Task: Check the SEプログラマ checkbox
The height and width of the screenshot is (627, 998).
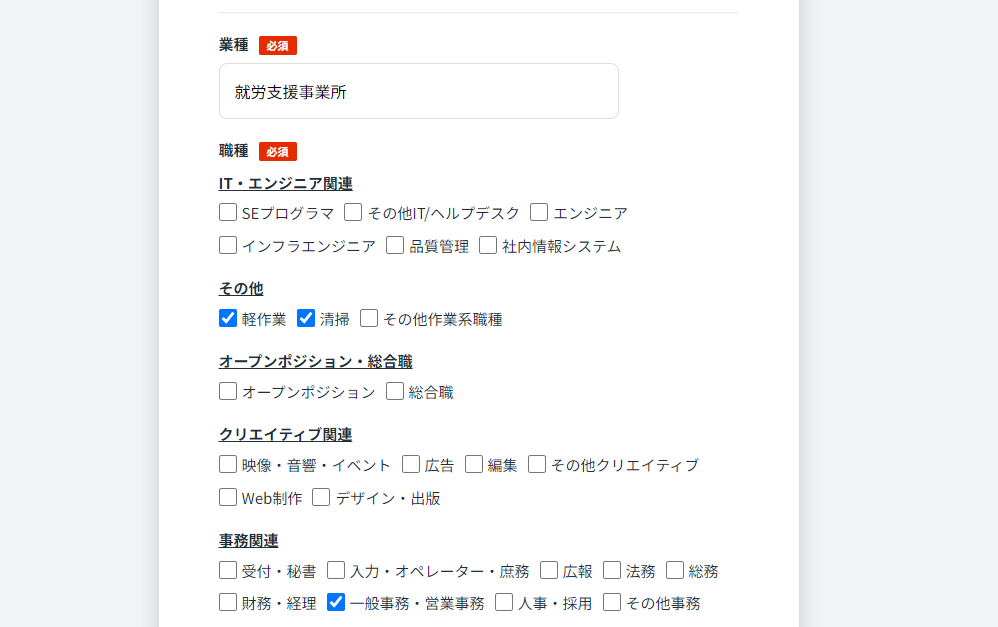Action: (228, 212)
